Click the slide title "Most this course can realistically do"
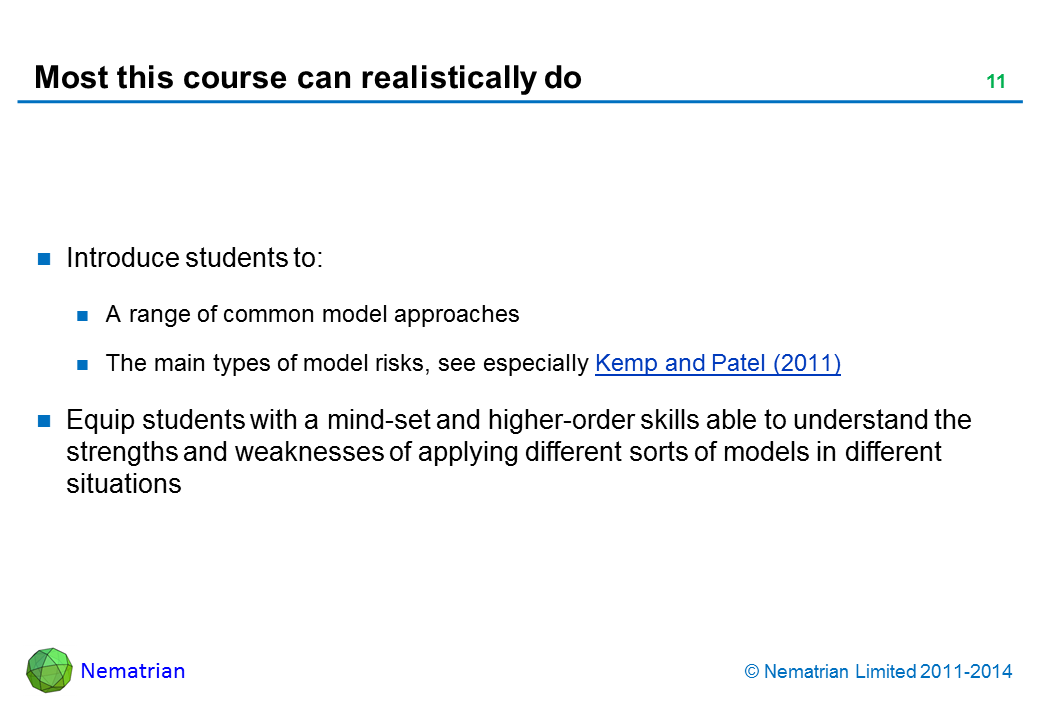The image size is (1040, 720). (308, 78)
